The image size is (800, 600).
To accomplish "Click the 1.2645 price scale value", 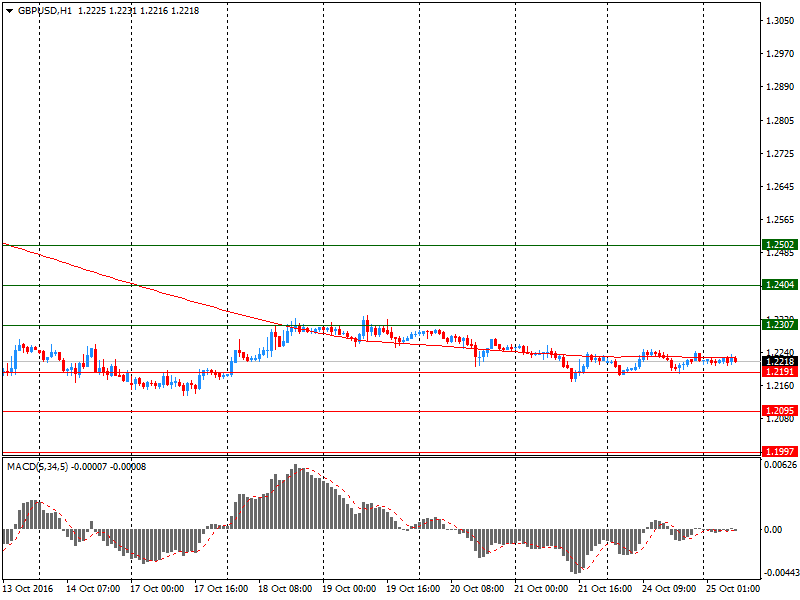I will [x=780, y=187].
